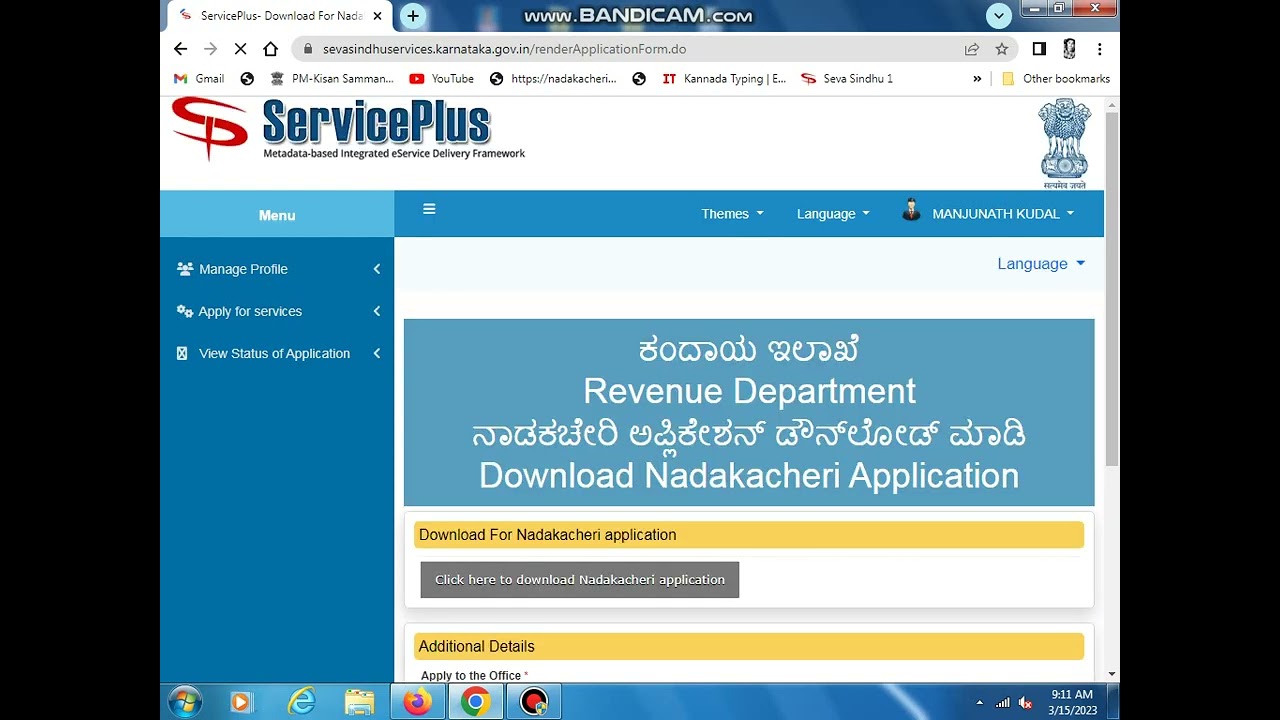The width and height of the screenshot is (1280, 720).
Task: Close the ServicePlus tab
Action: pyautogui.click(x=377, y=16)
